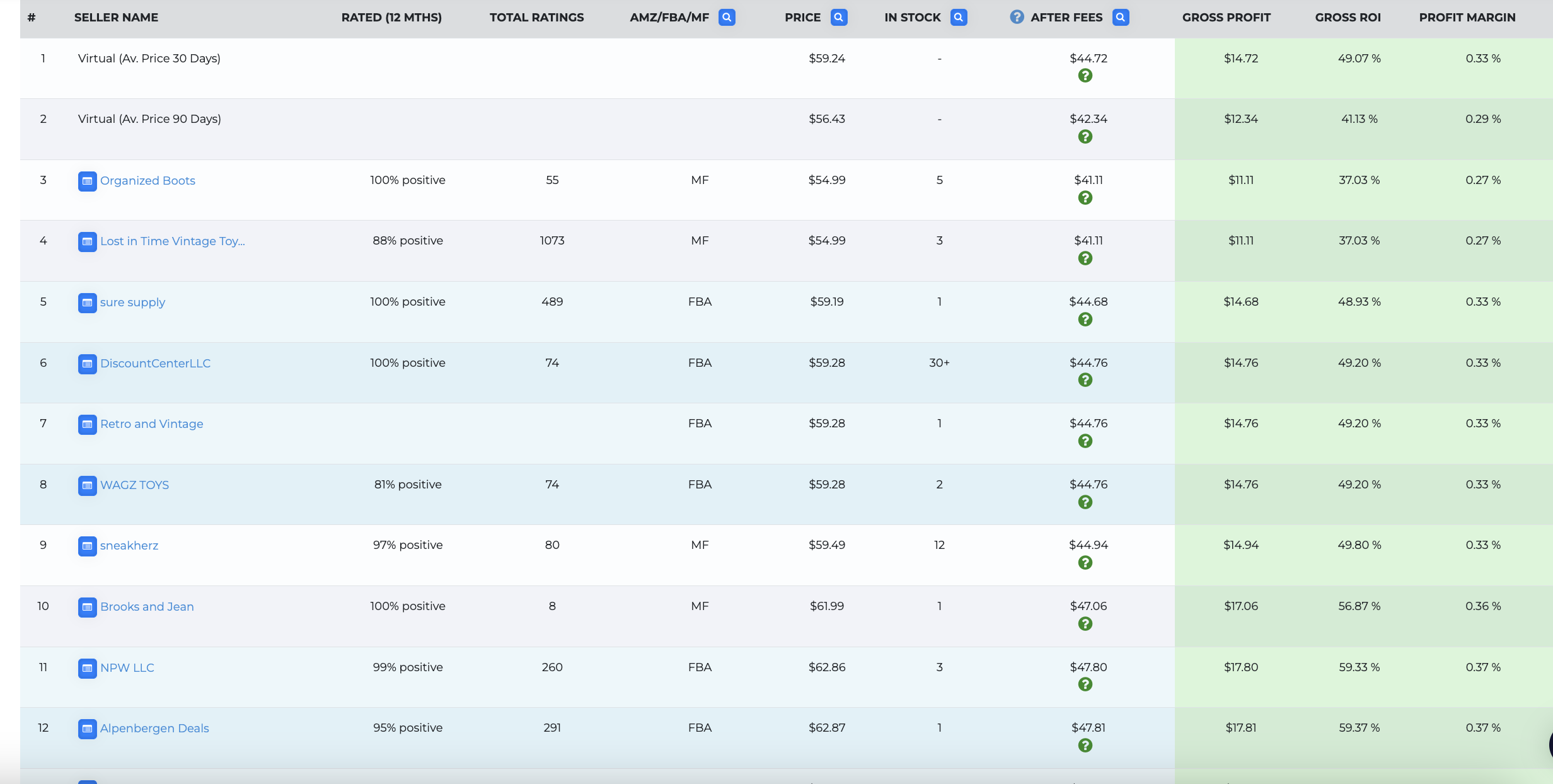Click the $61.99 price cell
Image resolution: width=1553 pixels, height=784 pixels.
coord(827,606)
